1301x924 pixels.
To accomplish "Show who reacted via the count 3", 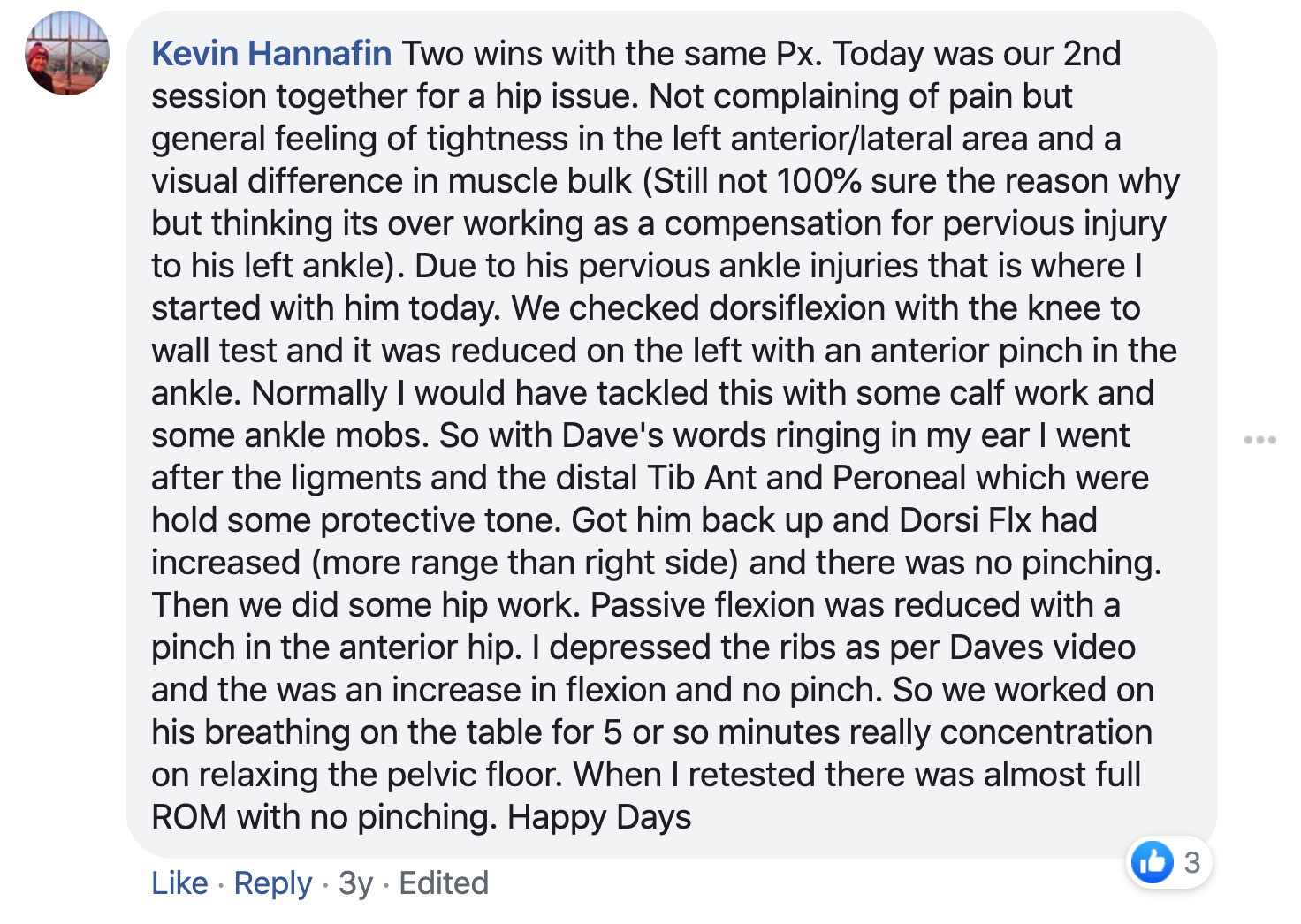I will click(1192, 862).
